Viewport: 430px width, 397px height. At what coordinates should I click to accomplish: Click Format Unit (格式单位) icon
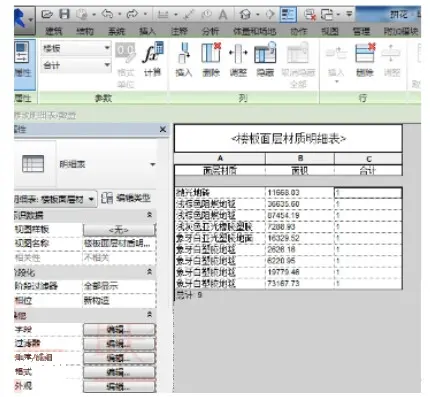pos(125,53)
